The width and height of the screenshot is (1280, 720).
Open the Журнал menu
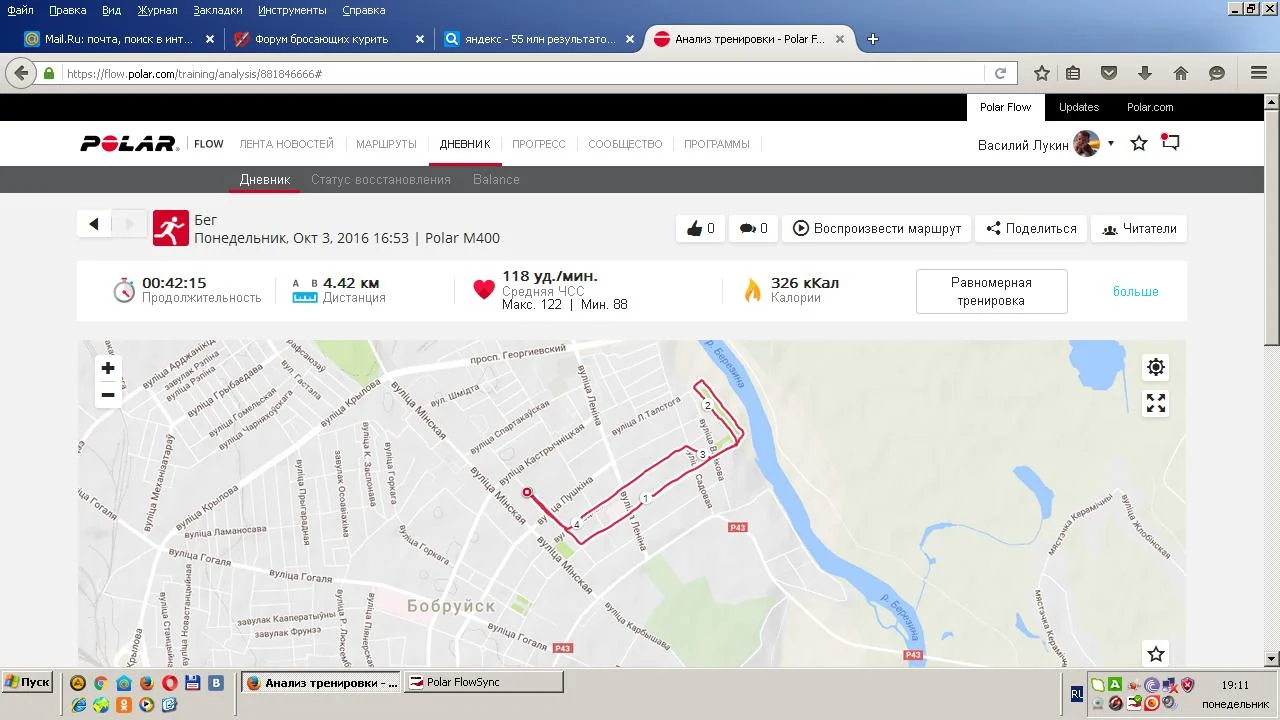pyautogui.click(x=157, y=10)
